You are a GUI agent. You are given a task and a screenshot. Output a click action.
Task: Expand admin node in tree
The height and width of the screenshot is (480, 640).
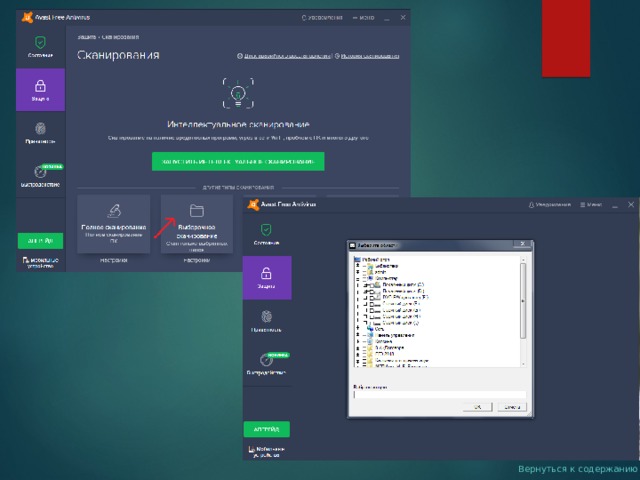coord(358,272)
